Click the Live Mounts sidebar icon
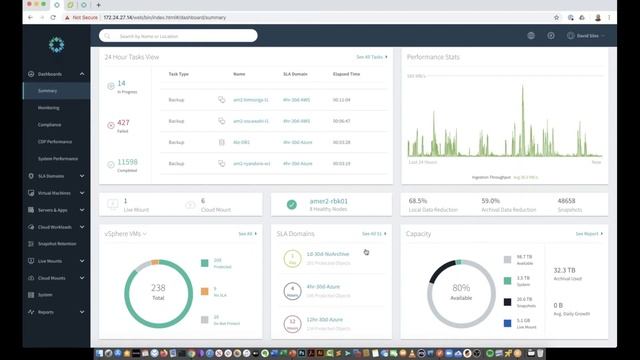 click(x=31, y=261)
